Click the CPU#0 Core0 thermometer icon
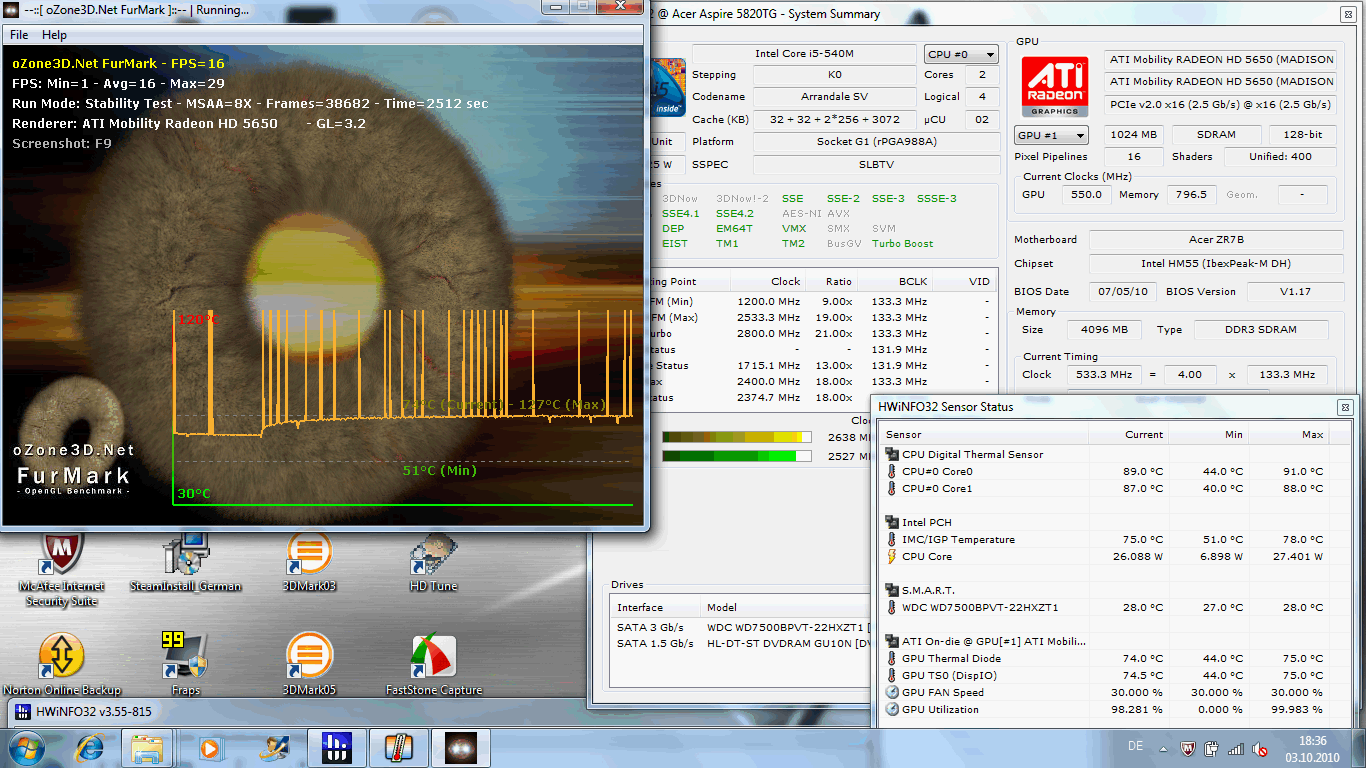 892,472
